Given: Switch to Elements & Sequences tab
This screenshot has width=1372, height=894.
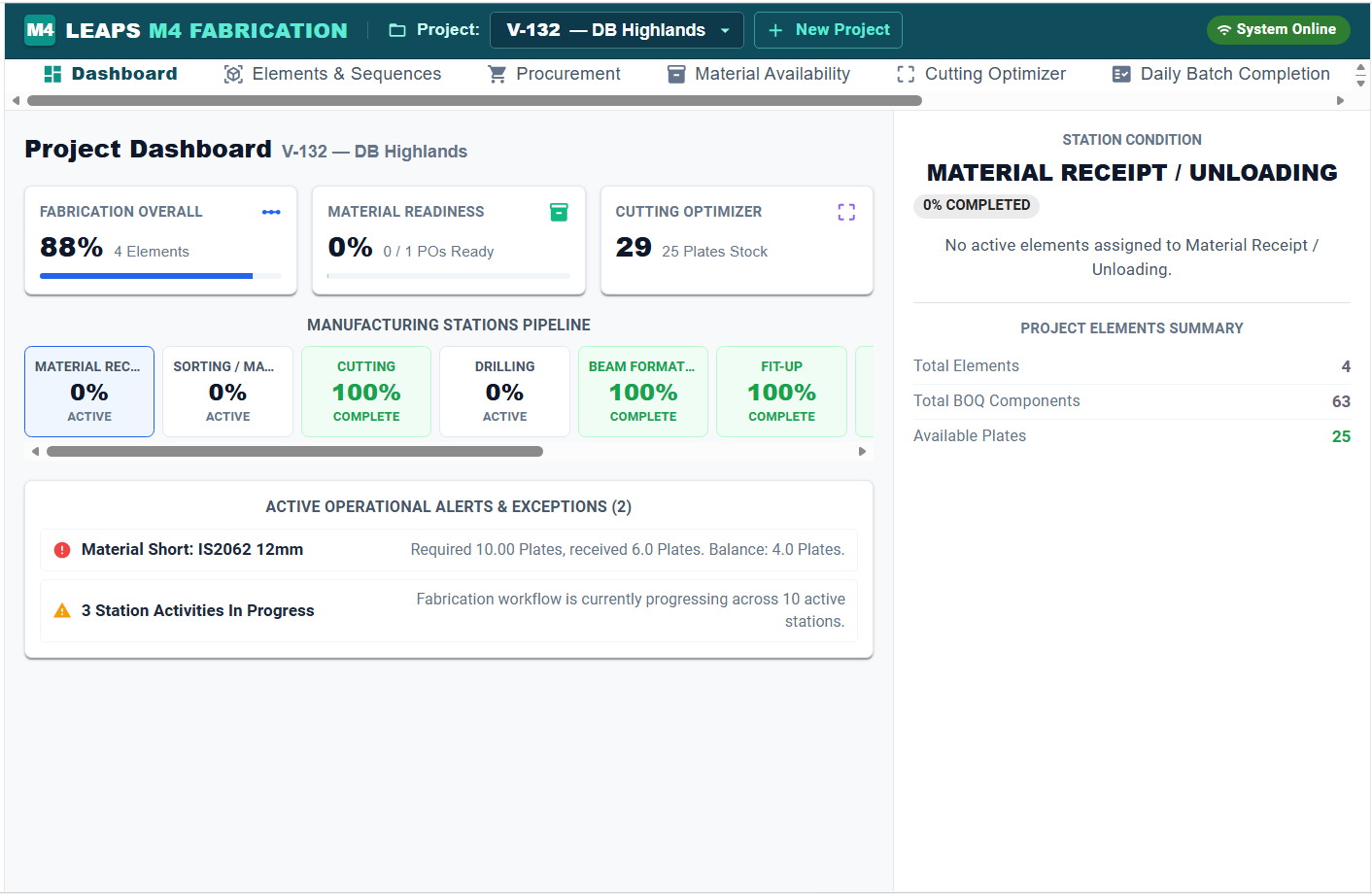Looking at the screenshot, I should tap(332, 74).
